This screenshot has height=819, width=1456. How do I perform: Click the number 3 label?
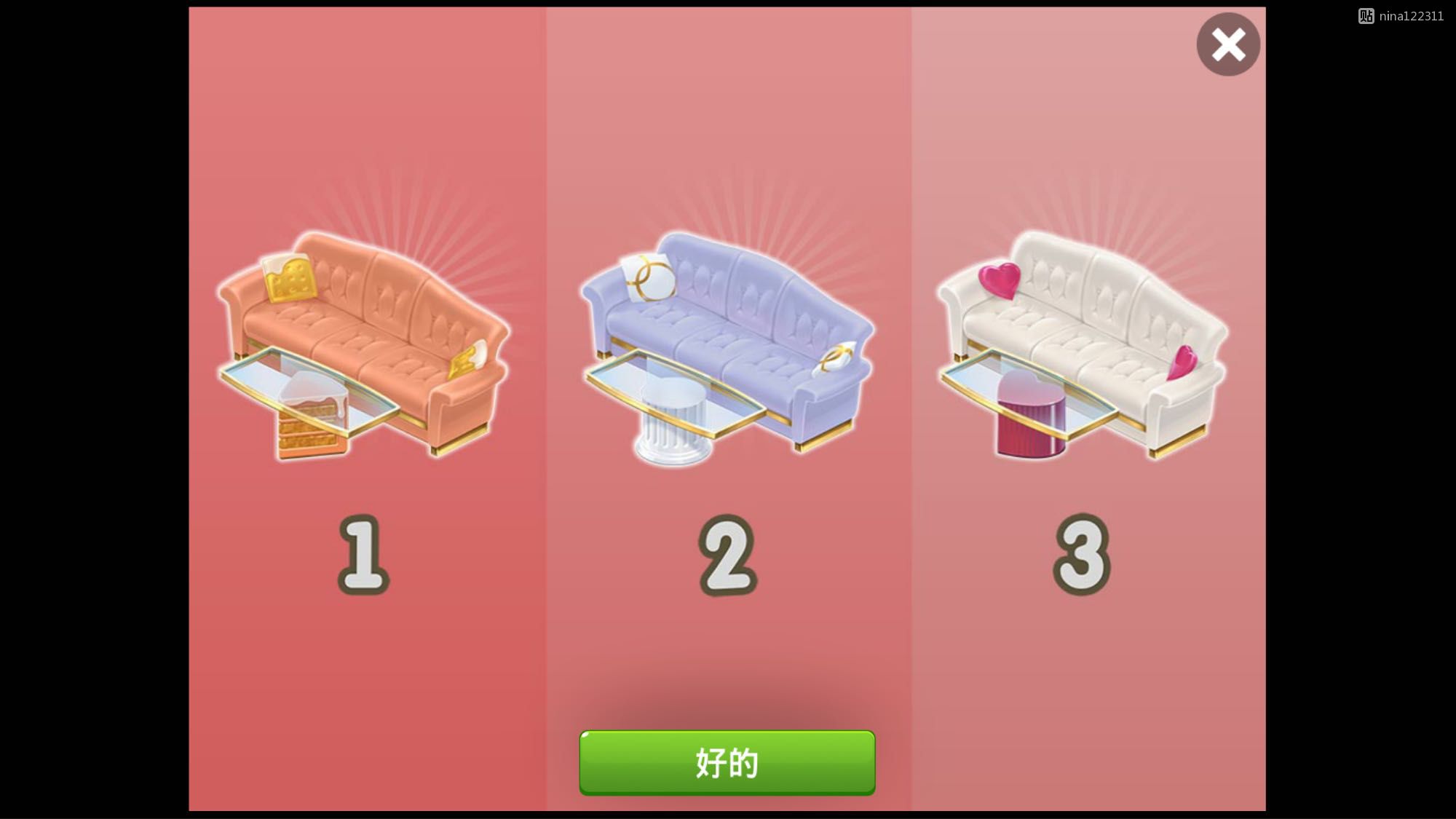click(1082, 555)
